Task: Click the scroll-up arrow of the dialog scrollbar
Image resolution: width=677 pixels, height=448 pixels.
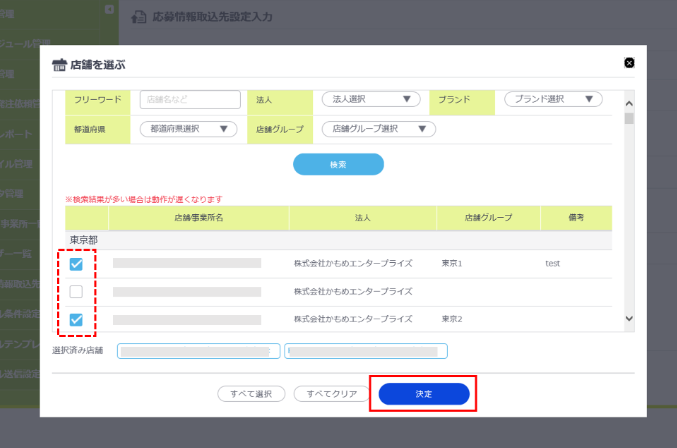Action: tap(629, 101)
